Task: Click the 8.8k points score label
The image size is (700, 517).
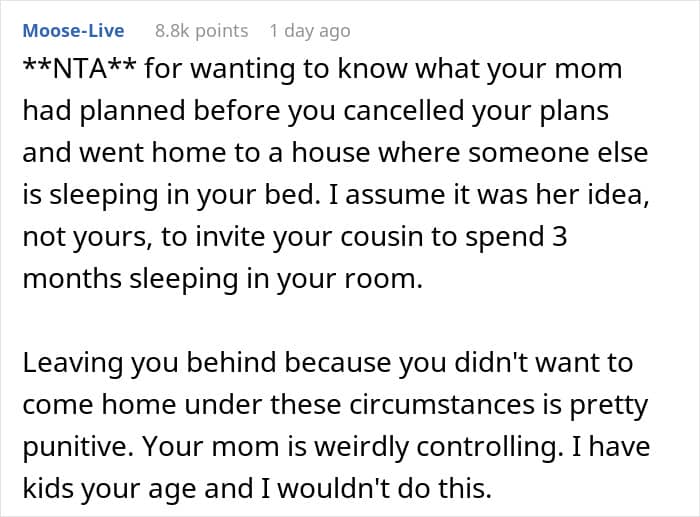Action: point(201,31)
